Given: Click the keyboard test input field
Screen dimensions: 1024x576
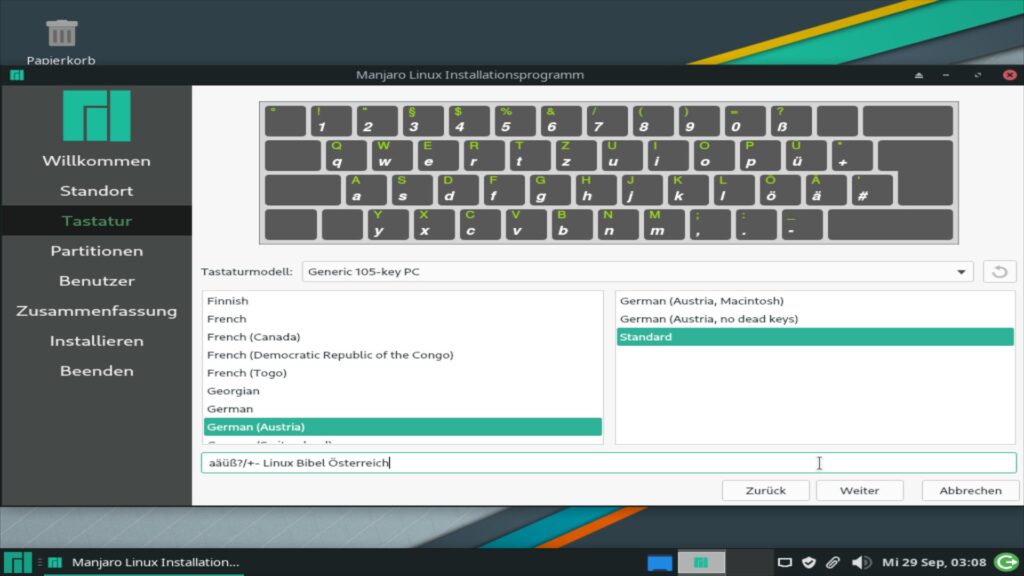Looking at the screenshot, I should [x=609, y=463].
